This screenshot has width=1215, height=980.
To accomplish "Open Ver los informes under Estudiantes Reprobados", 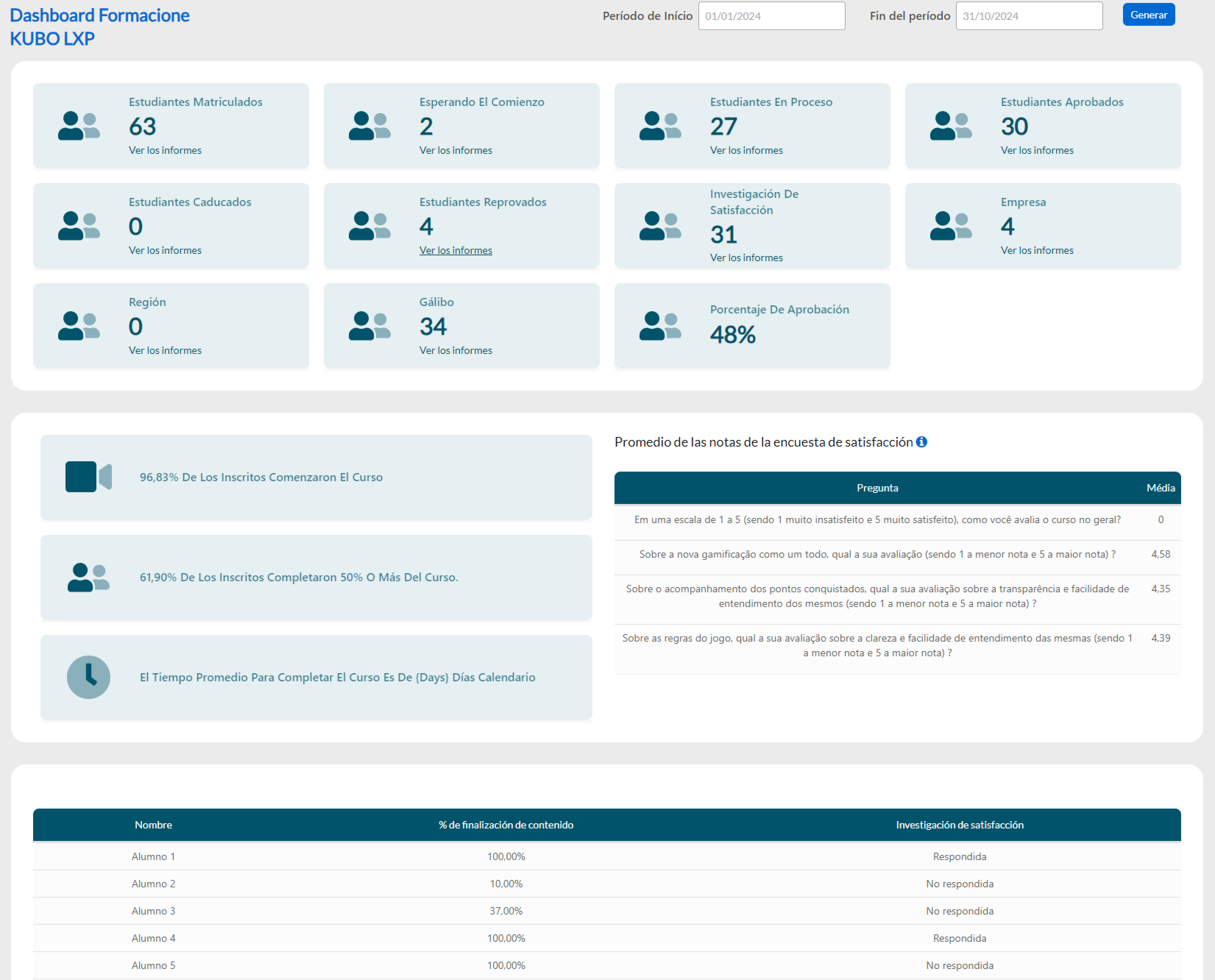I will click(x=456, y=250).
